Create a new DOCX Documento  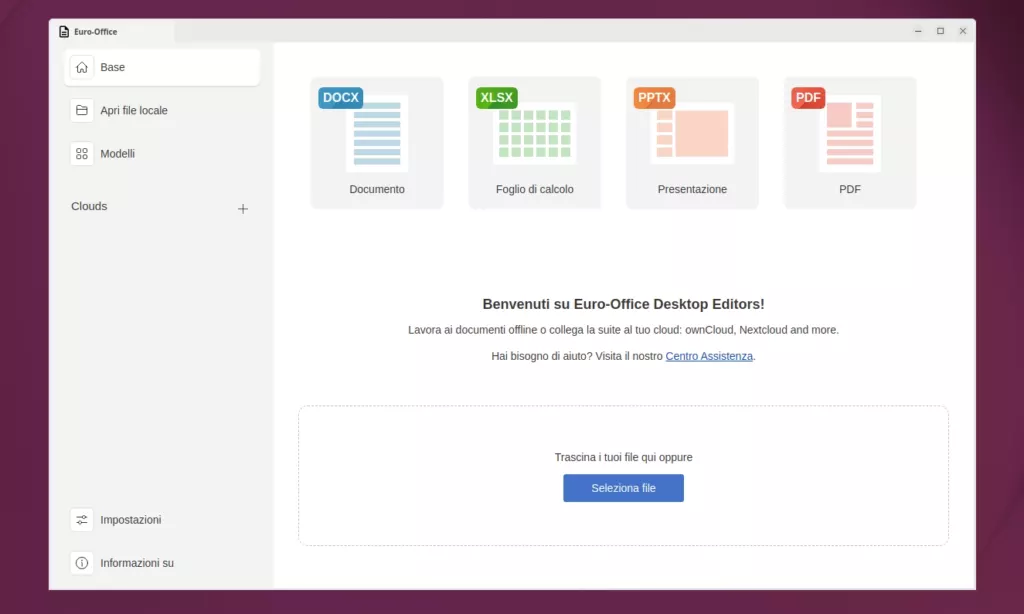point(377,142)
